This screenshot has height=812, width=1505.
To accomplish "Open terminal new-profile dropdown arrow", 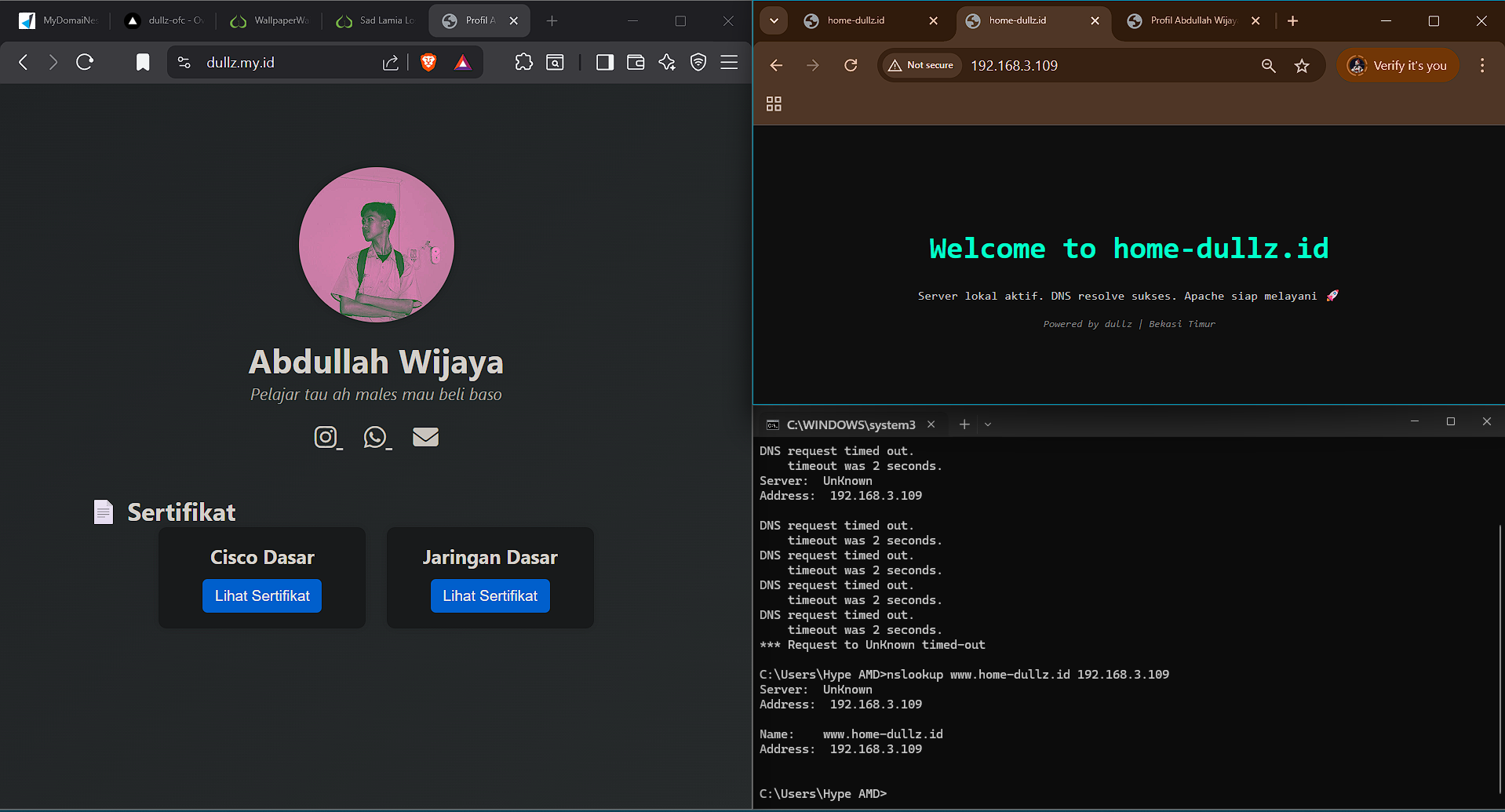I will pyautogui.click(x=988, y=424).
